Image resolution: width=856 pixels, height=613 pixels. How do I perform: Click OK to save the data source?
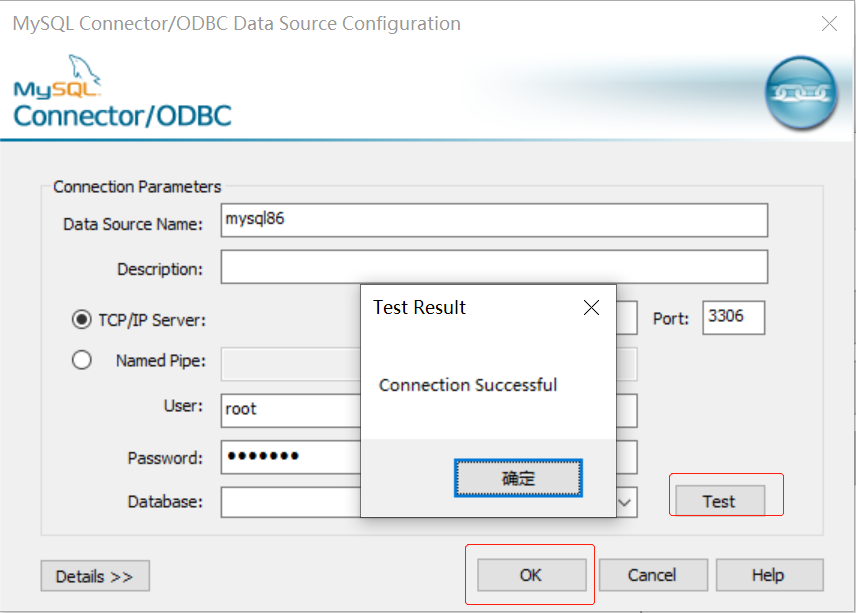pos(530,575)
